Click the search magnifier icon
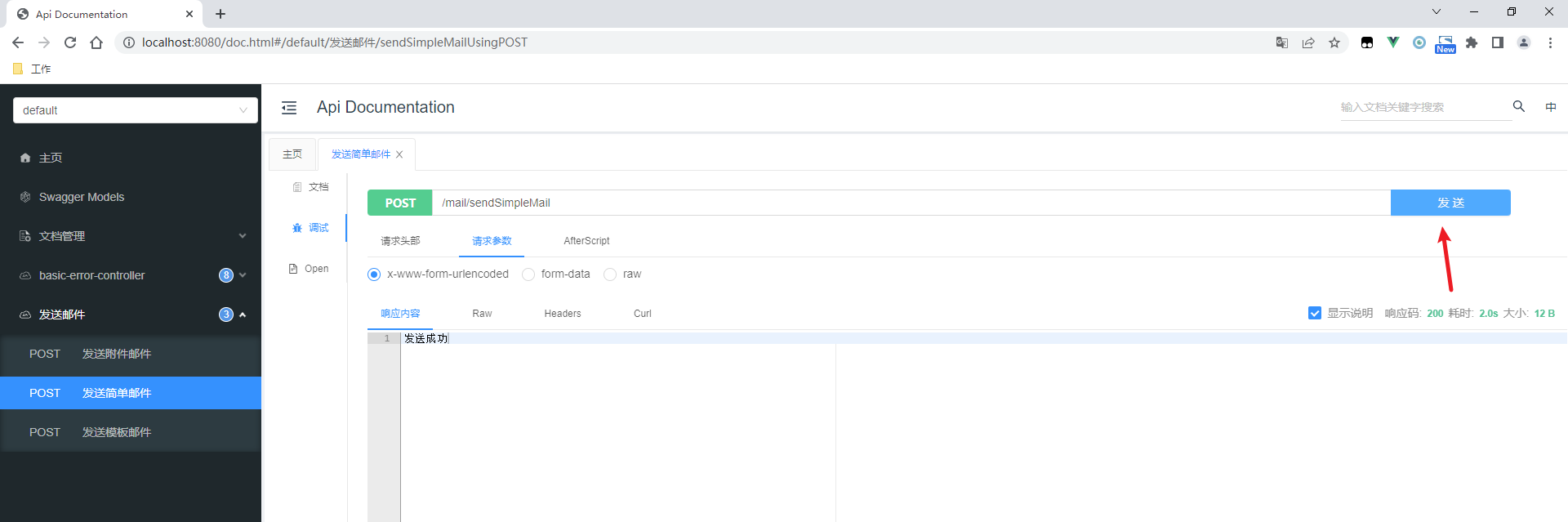The image size is (1568, 522). point(1519,106)
